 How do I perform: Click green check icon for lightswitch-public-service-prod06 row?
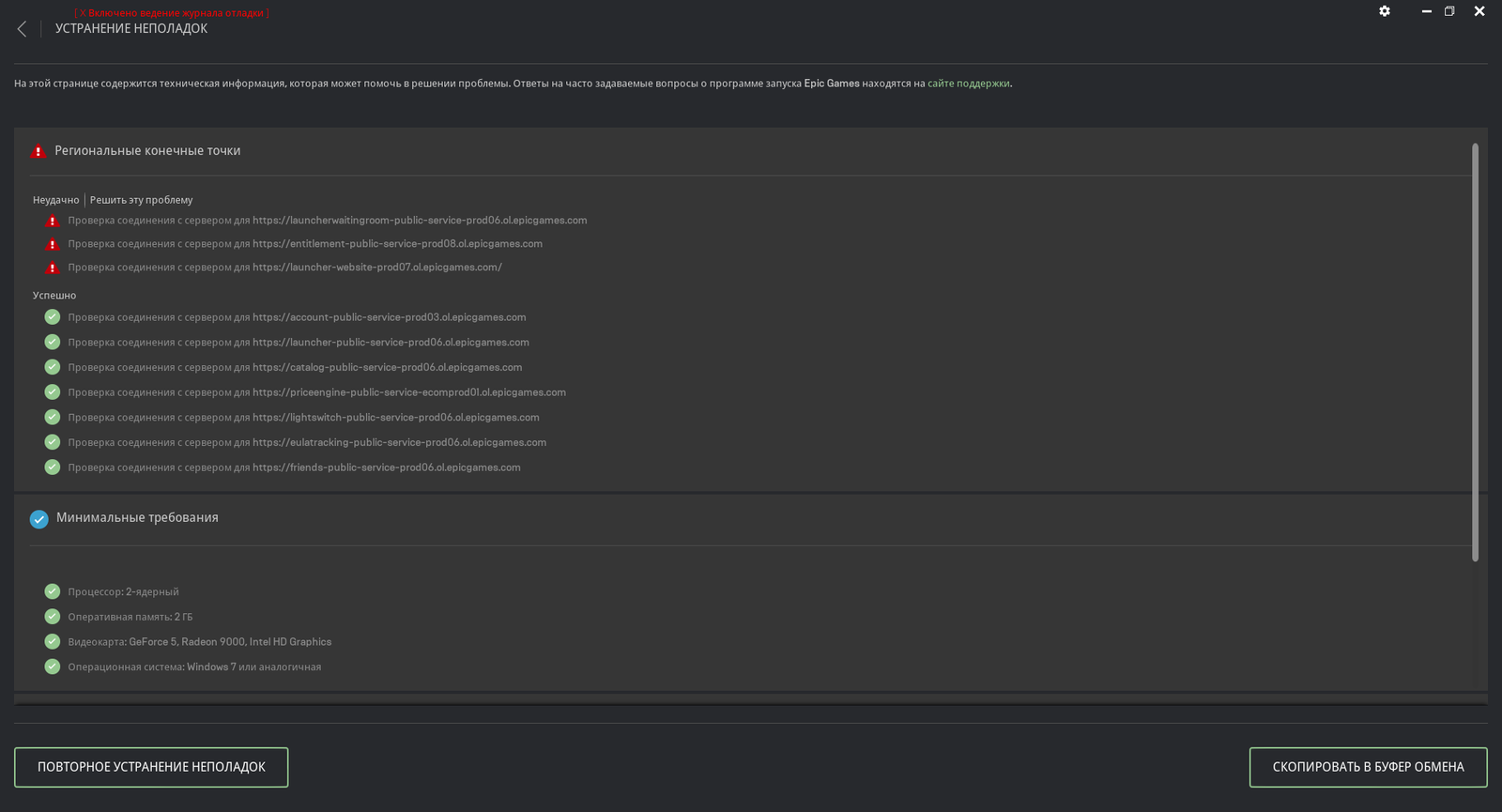(53, 417)
